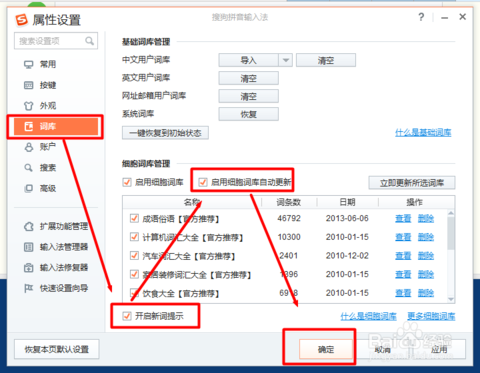Viewport: 480px width, 373px height.
Task: Select the 高级 sidebar icon
Action: tap(29, 188)
